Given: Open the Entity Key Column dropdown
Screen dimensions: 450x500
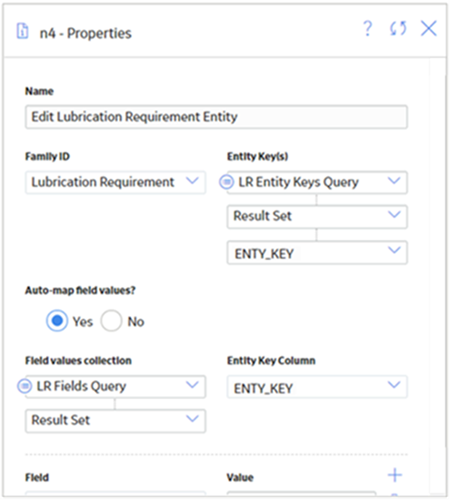Looking at the screenshot, I should click(x=317, y=387).
